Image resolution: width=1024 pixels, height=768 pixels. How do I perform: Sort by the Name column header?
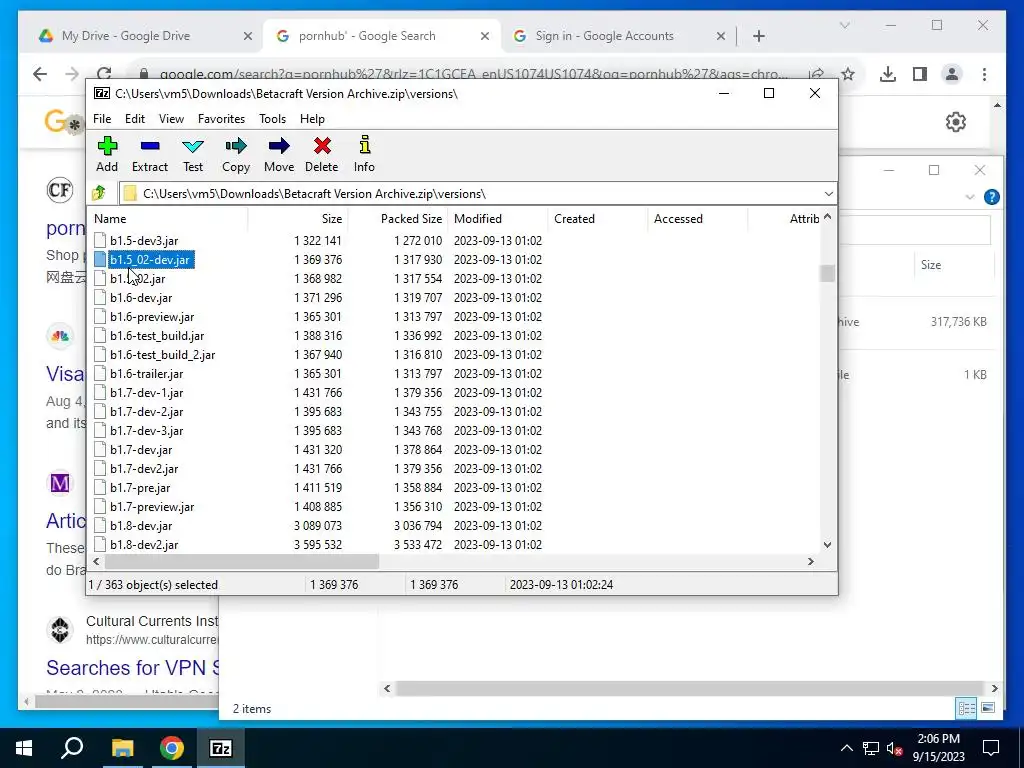coord(167,219)
